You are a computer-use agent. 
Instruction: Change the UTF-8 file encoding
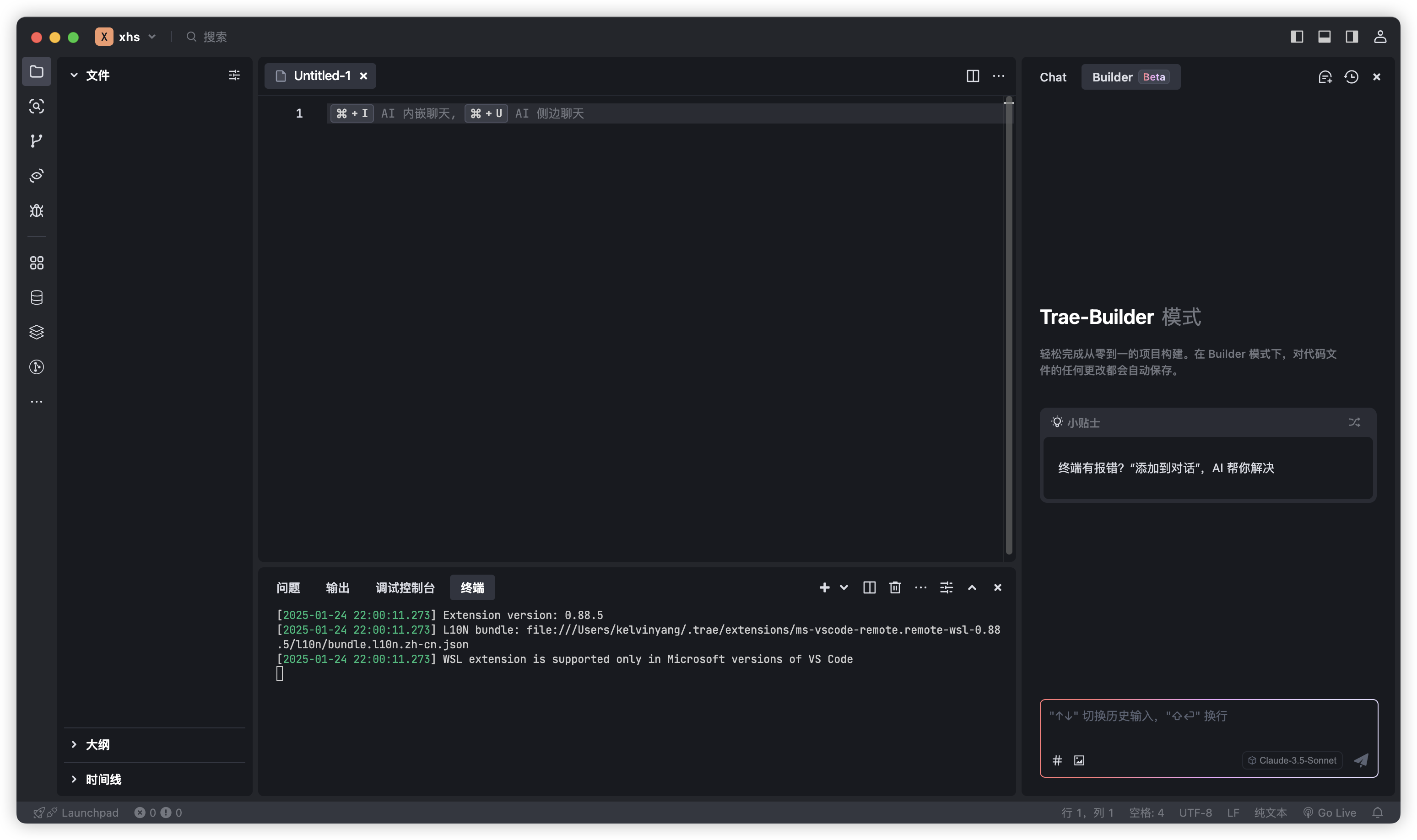point(1195,812)
